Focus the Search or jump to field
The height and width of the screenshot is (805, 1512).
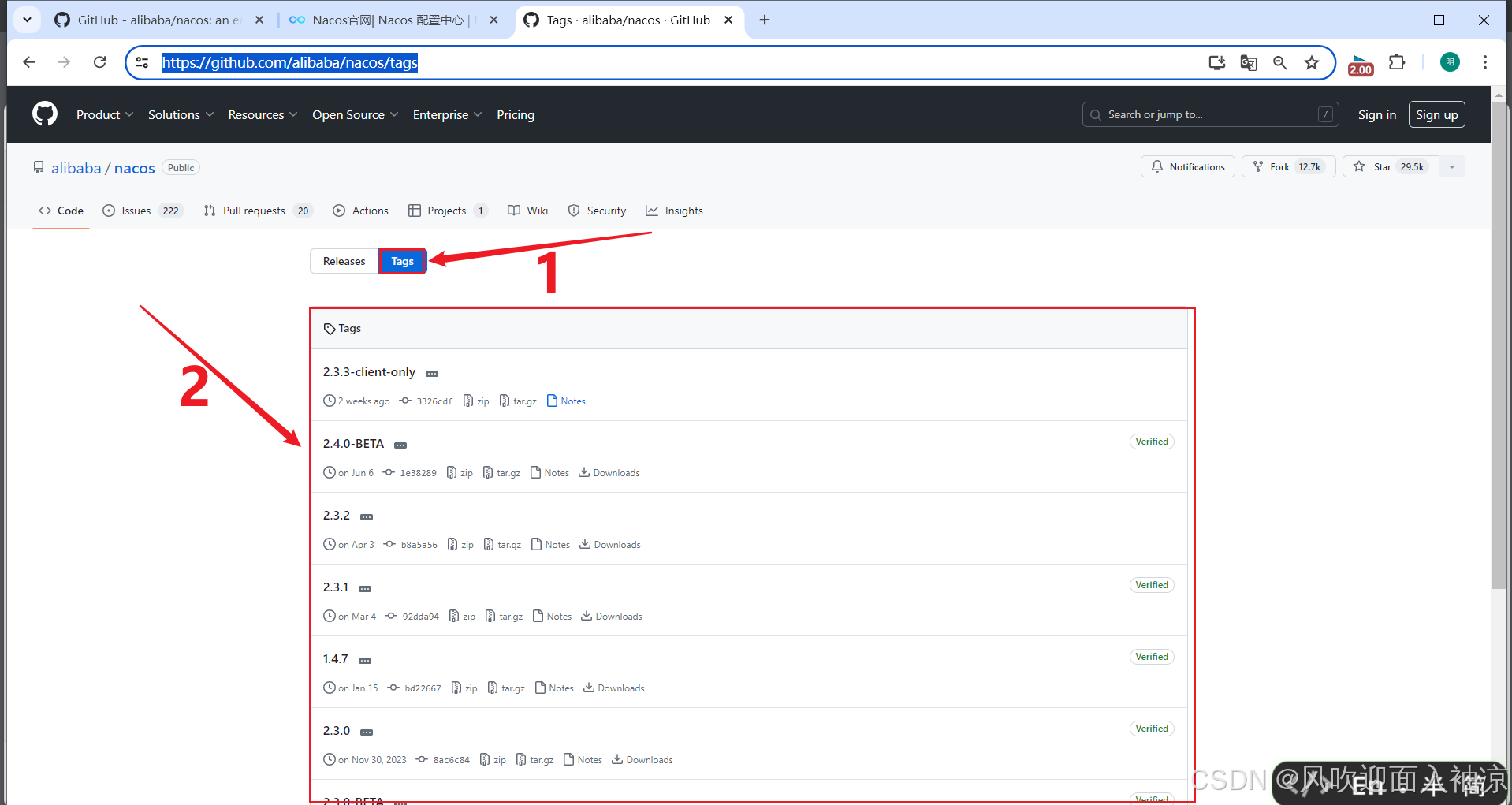[1211, 114]
